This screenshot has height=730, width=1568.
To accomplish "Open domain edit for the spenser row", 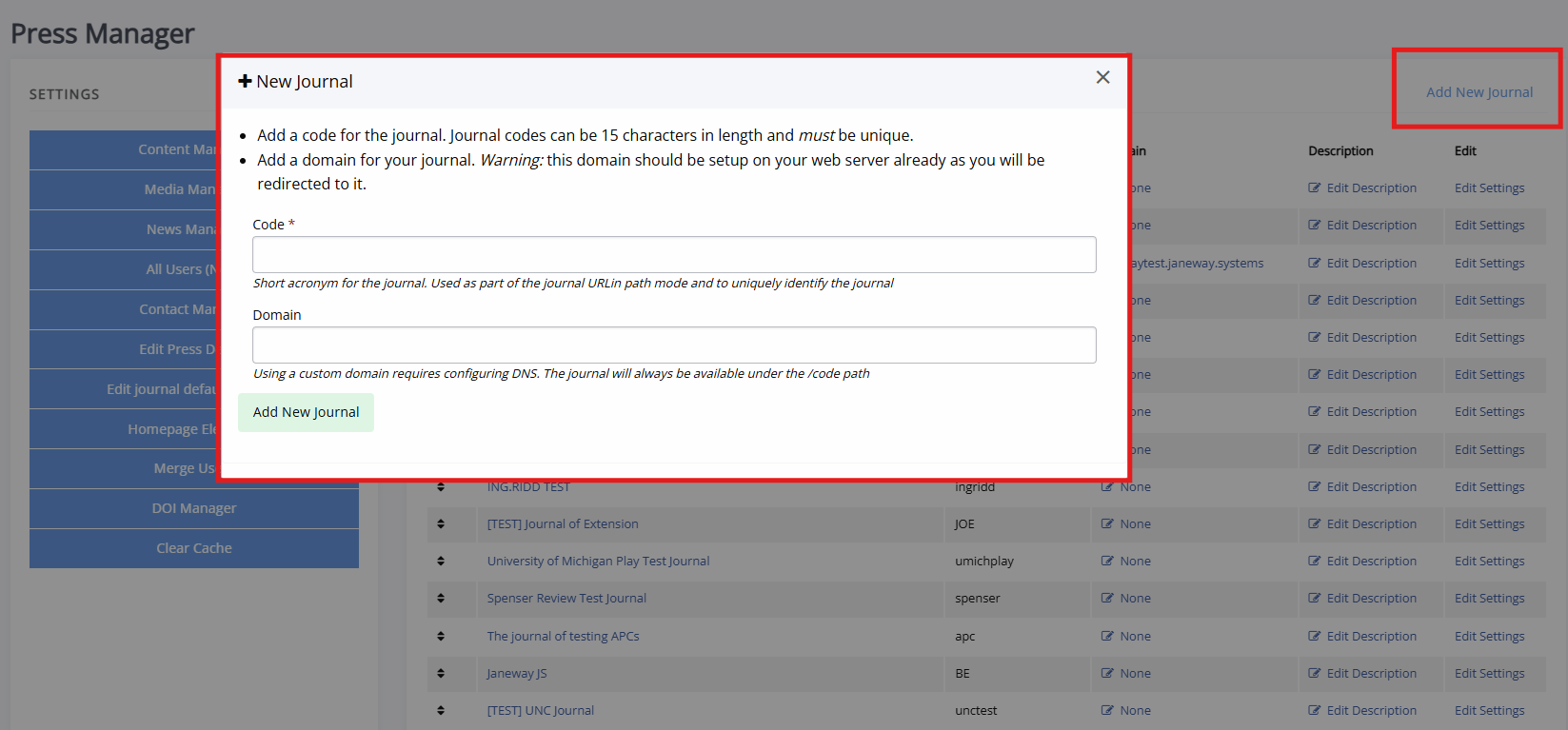I will pyautogui.click(x=1126, y=599).
